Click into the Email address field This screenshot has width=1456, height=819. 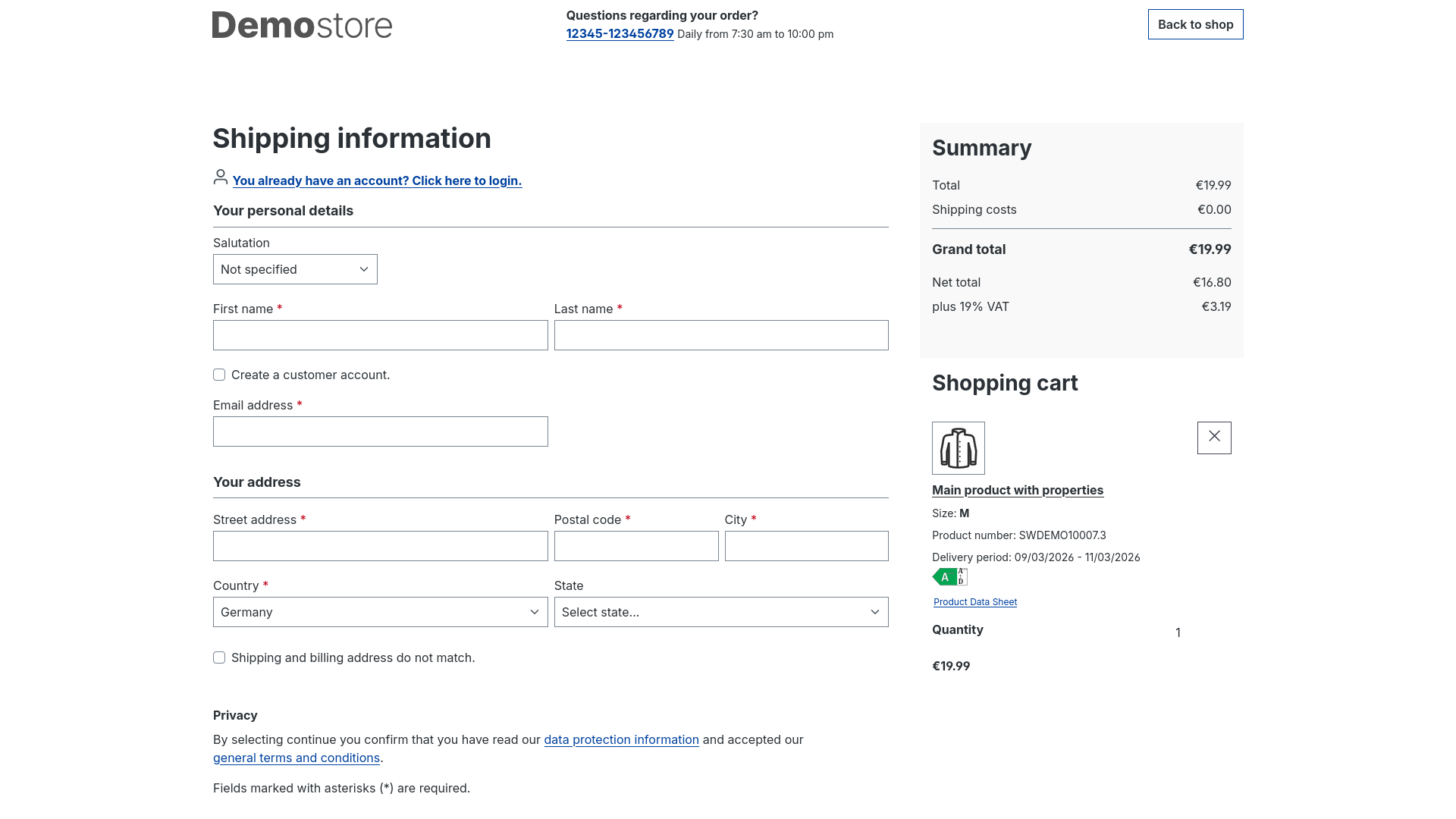tap(380, 431)
